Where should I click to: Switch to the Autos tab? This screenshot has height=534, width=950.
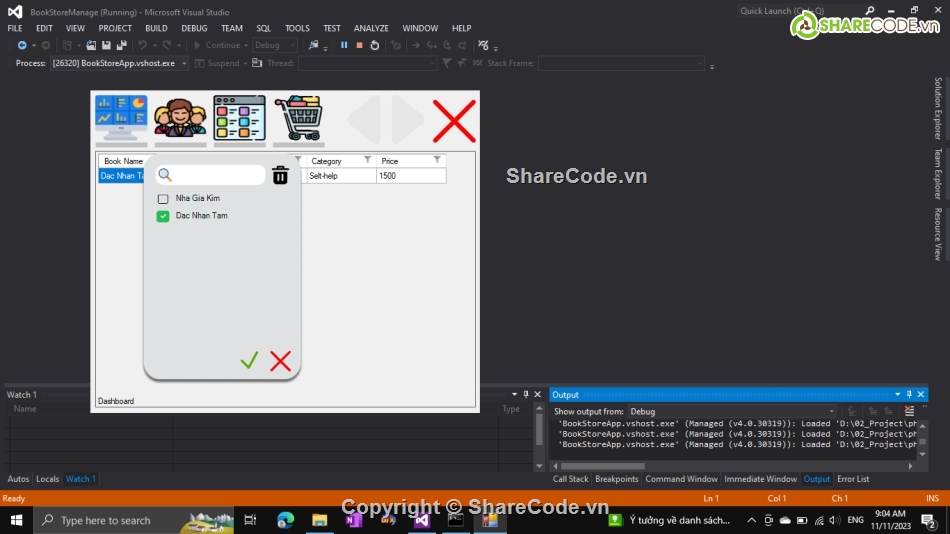(18, 479)
